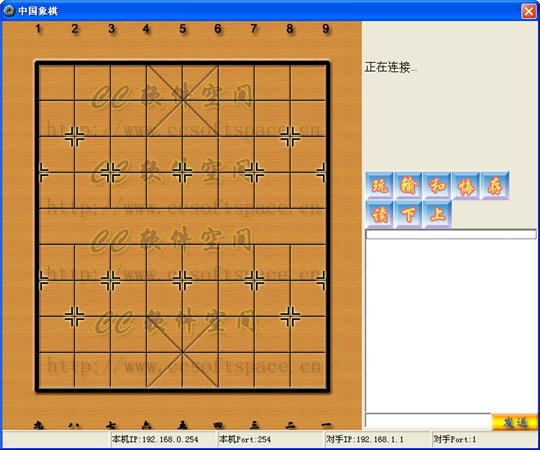
Task: Click status bar entry 本机Port:254
Action: 245,439
